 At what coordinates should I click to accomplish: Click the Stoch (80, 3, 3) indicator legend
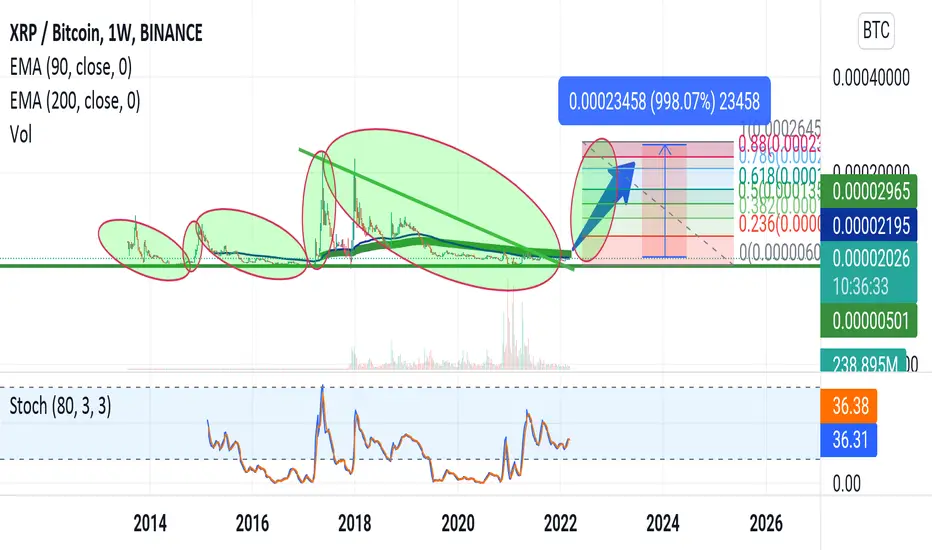click(x=60, y=406)
